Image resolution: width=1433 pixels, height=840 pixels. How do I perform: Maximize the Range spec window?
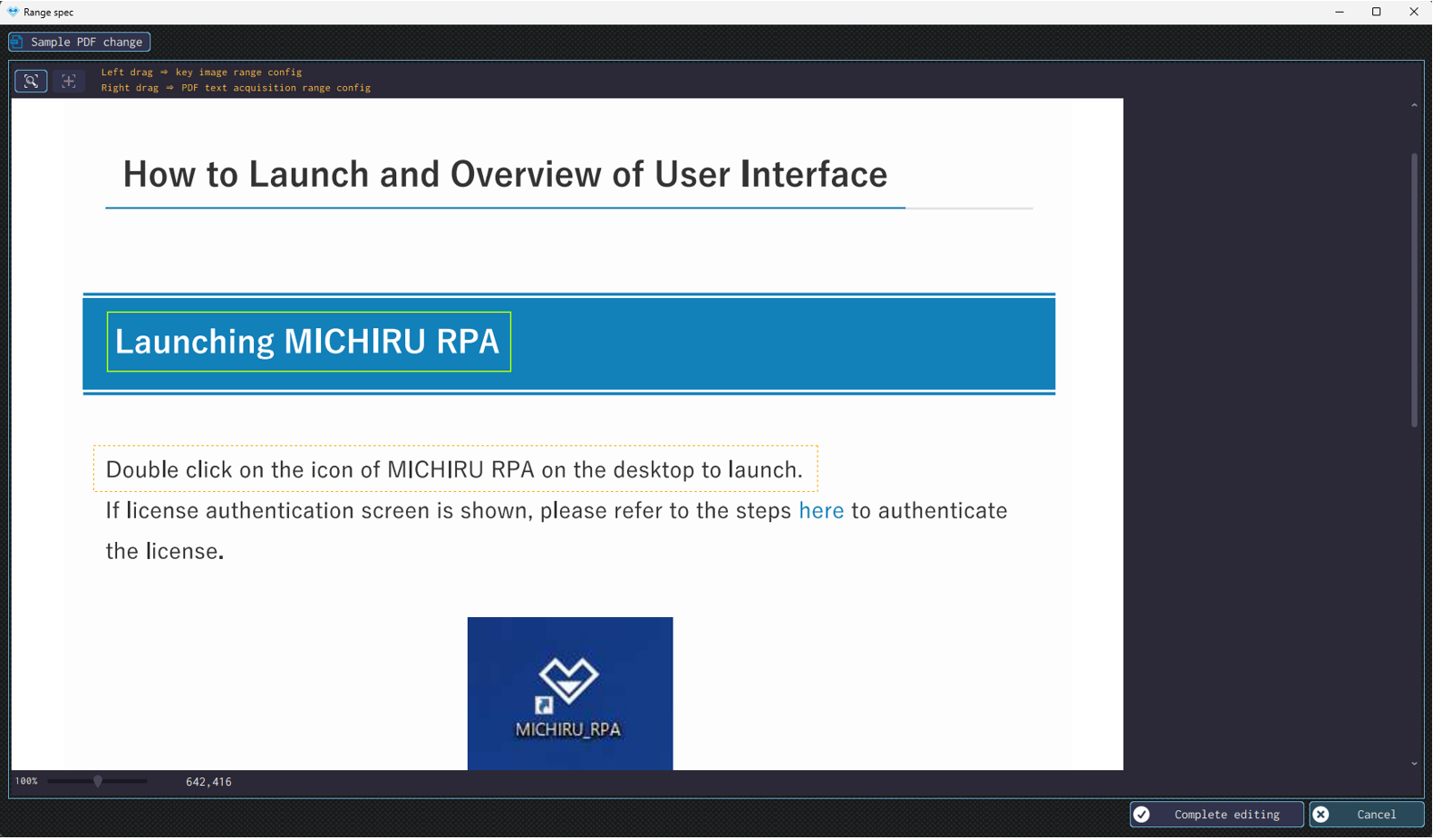1376,12
